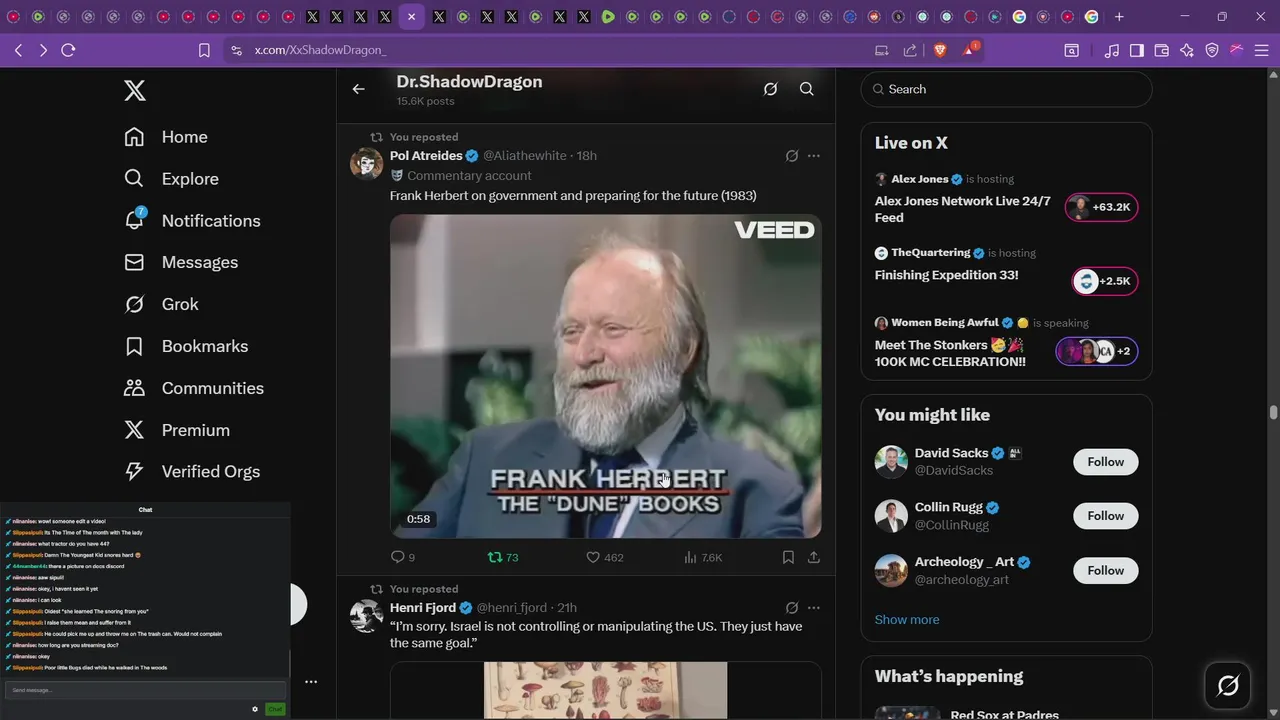This screenshot has width=1280, height=720.
Task: Open Notifications in sidebar
Action: click(x=192, y=220)
